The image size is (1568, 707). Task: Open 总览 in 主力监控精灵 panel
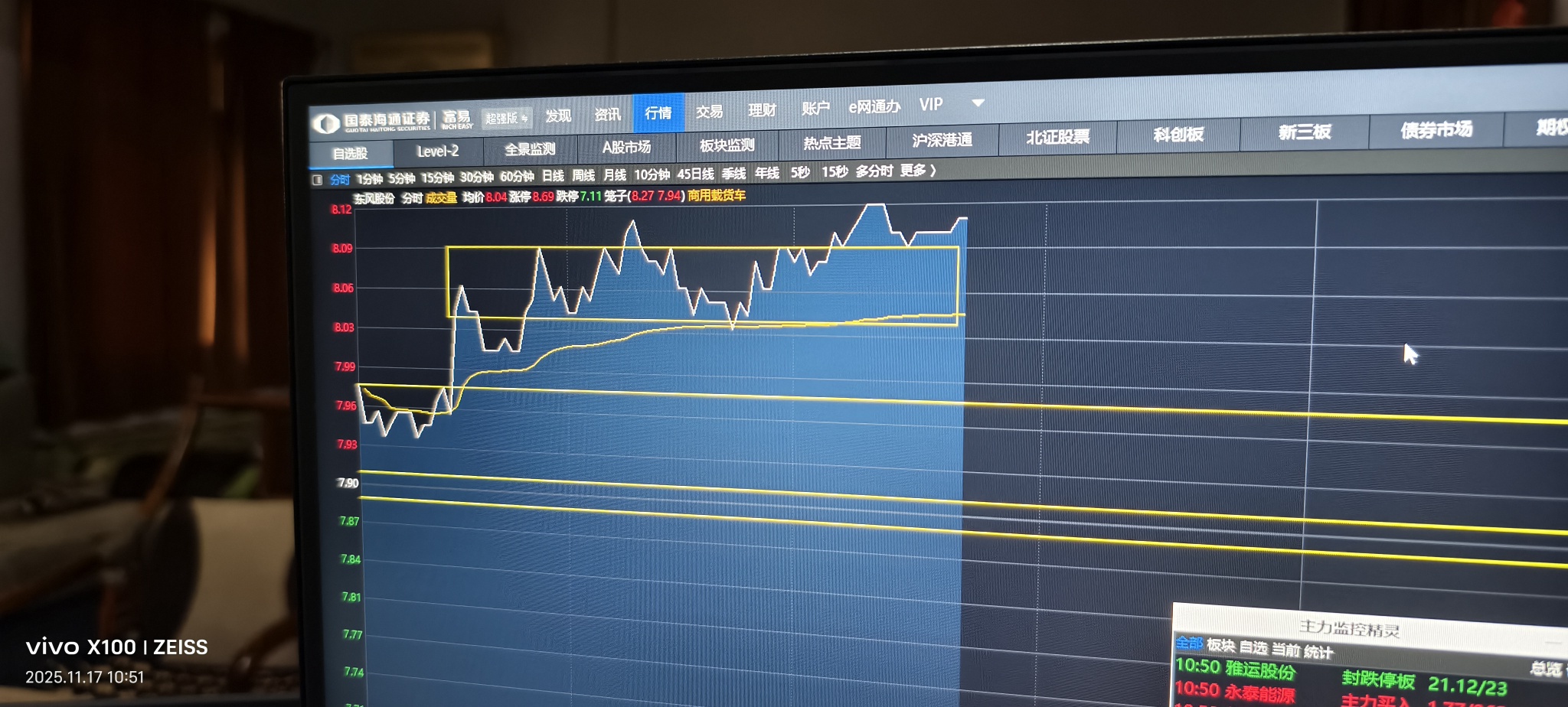(1546, 669)
